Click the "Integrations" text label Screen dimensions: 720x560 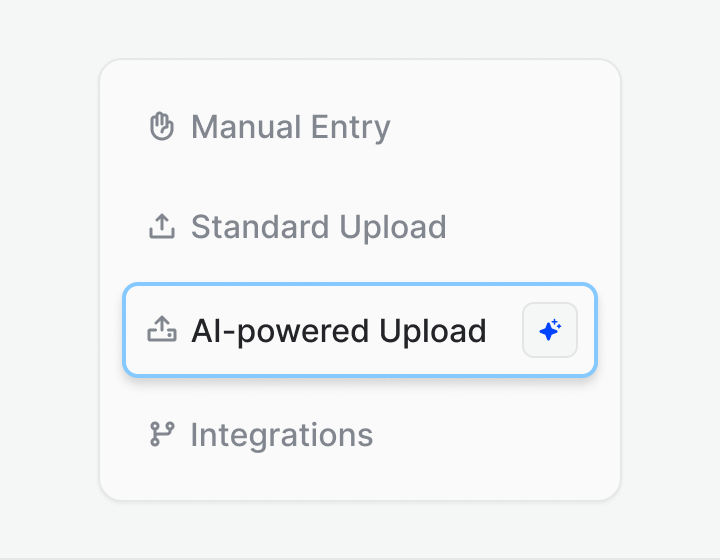[282, 436]
